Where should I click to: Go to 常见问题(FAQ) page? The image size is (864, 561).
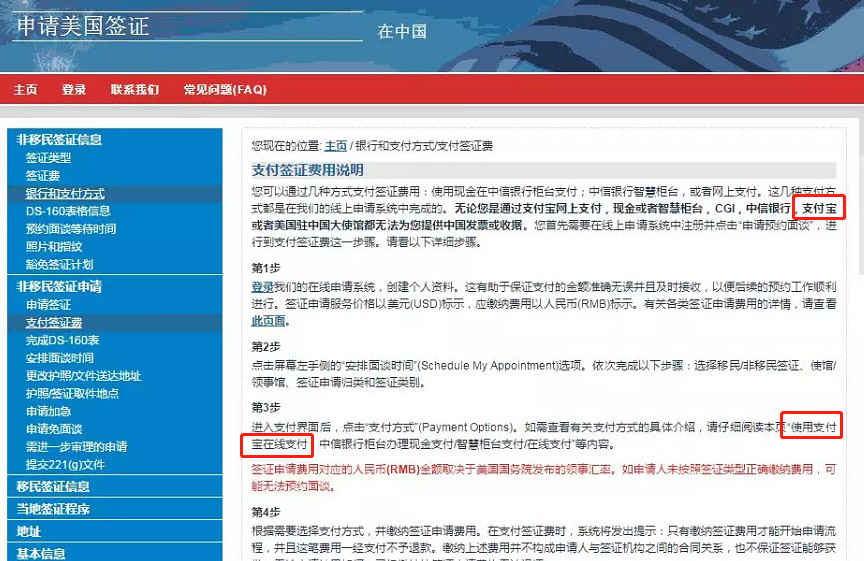[x=225, y=89]
